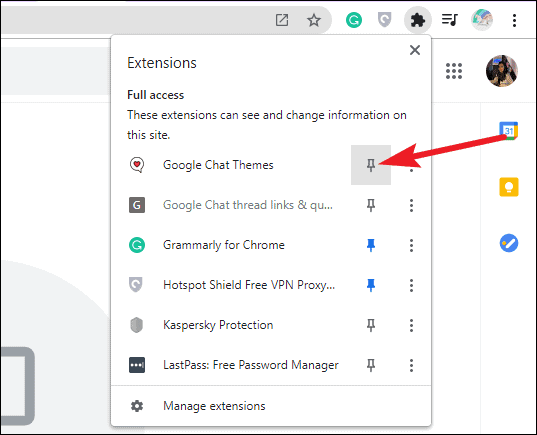Click the open-in-new-window icon in address bar
The image size is (537, 435).
tap(282, 20)
